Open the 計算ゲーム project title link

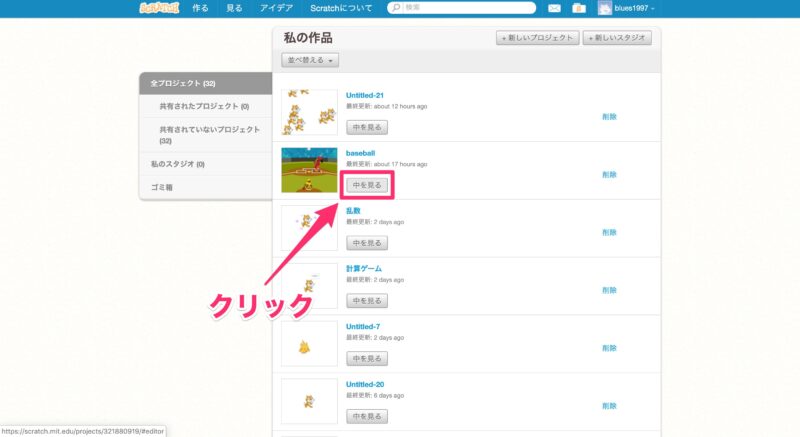point(363,269)
